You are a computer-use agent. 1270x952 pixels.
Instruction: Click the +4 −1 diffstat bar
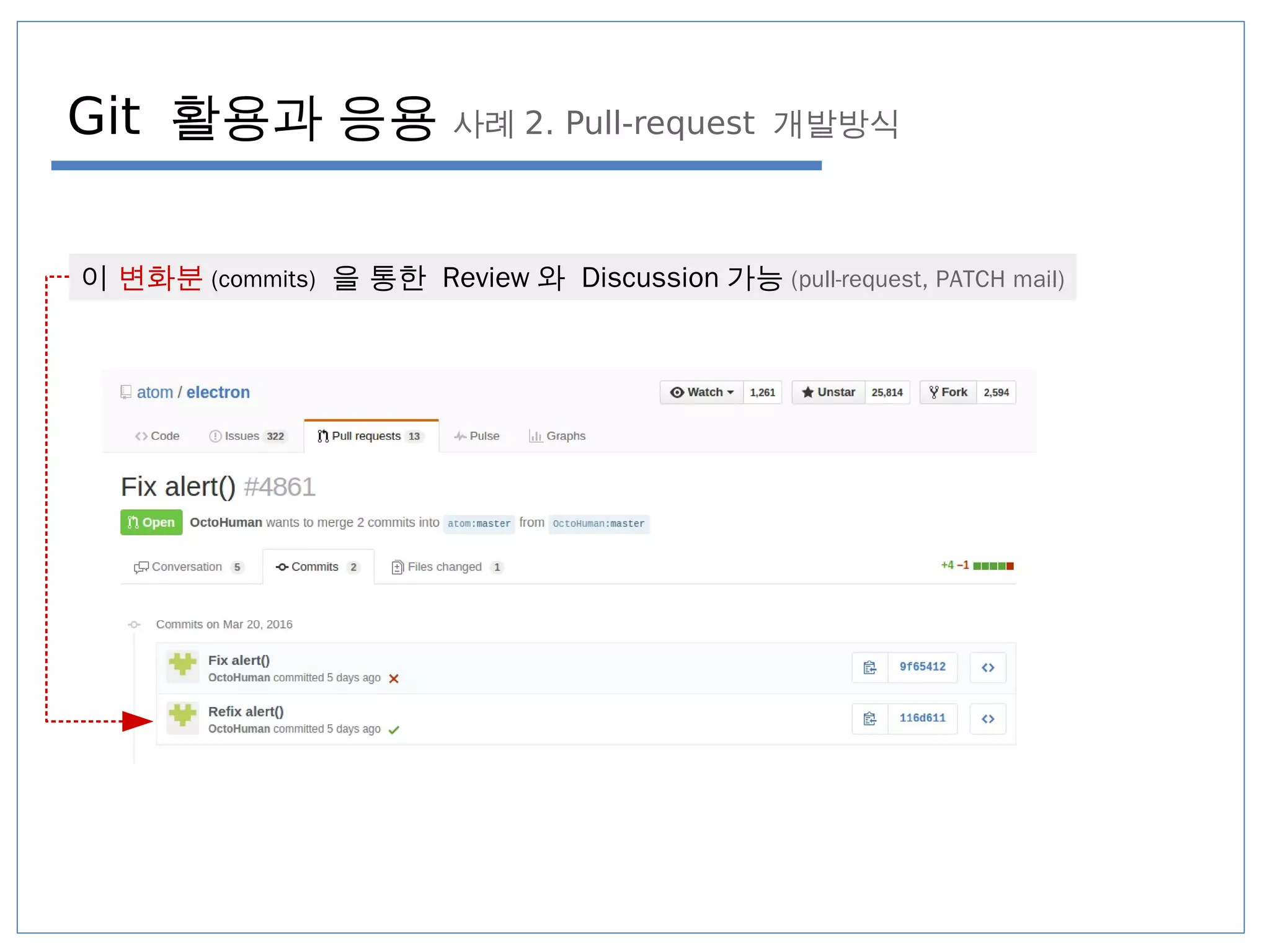[x=977, y=566]
